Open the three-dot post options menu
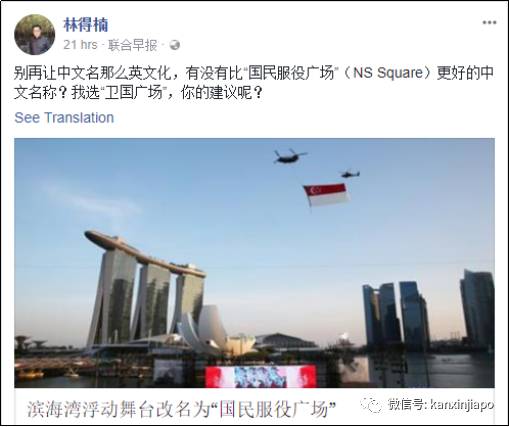Viewport: 509px width, 427px height. tap(489, 23)
